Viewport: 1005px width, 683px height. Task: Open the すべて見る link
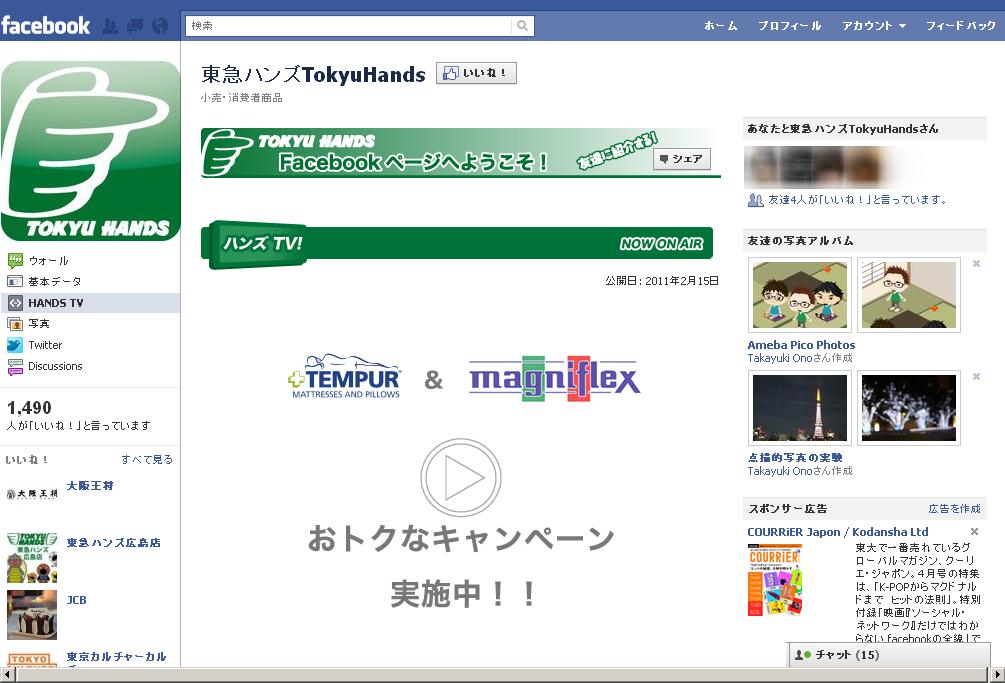point(147,459)
